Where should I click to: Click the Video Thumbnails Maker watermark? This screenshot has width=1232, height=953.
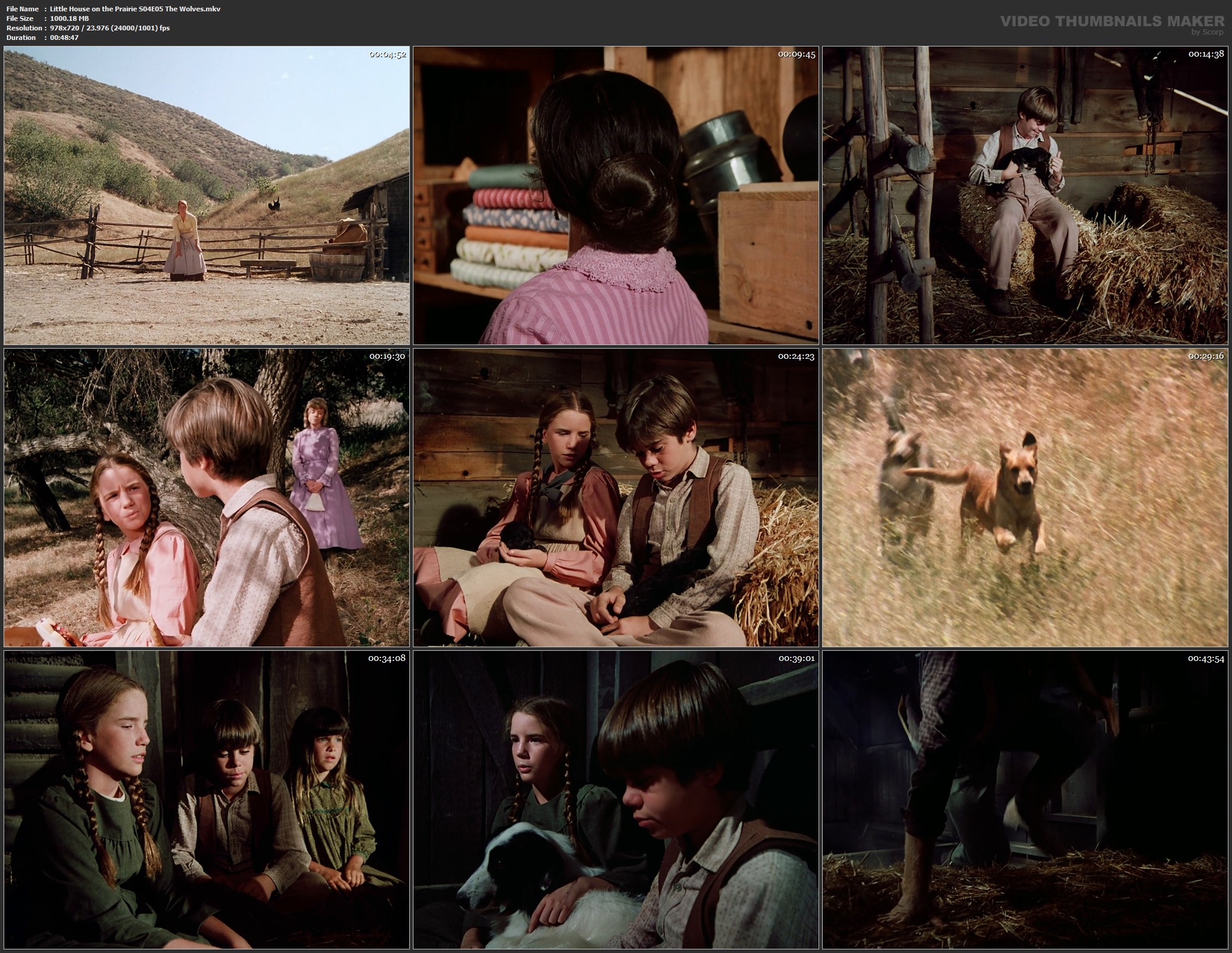(1112, 21)
